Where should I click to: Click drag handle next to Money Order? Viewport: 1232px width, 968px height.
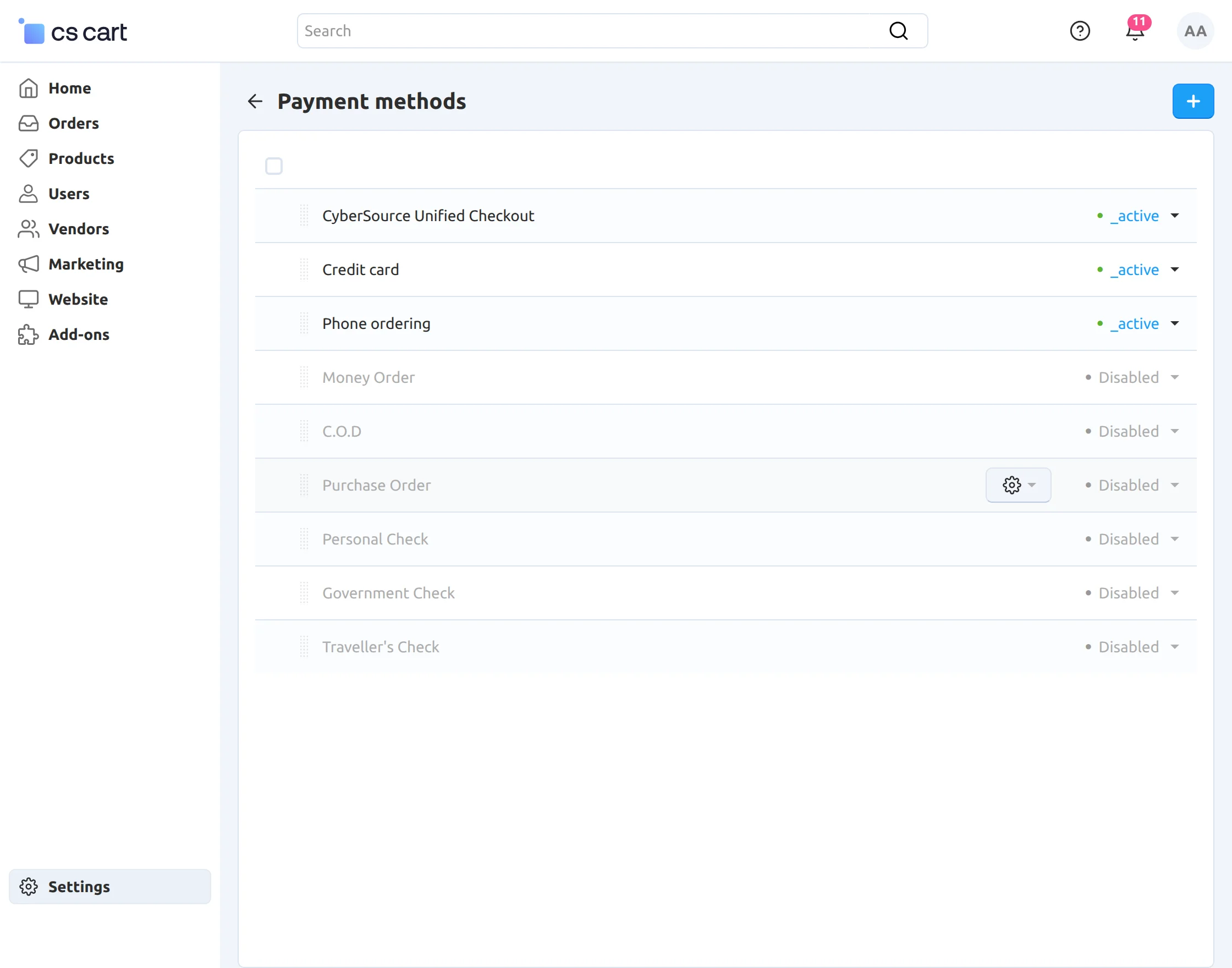coord(304,377)
